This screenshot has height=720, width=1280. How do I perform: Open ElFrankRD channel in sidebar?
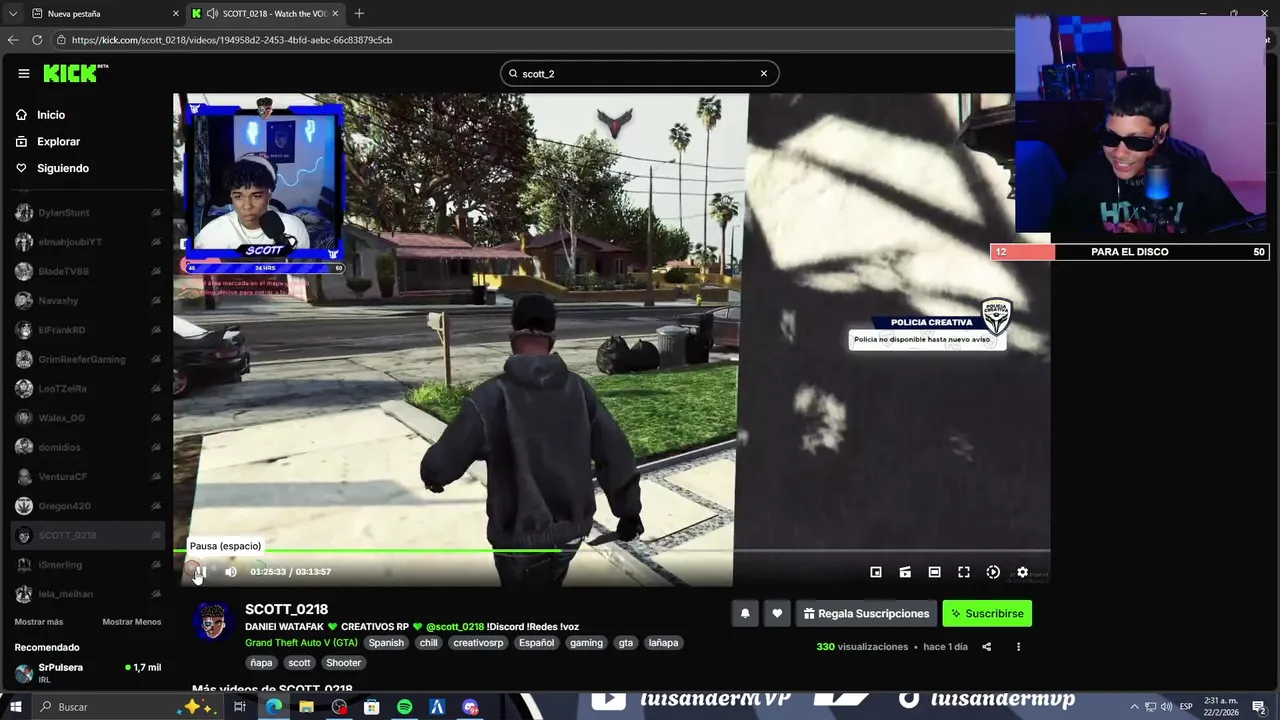pyautogui.click(x=88, y=330)
